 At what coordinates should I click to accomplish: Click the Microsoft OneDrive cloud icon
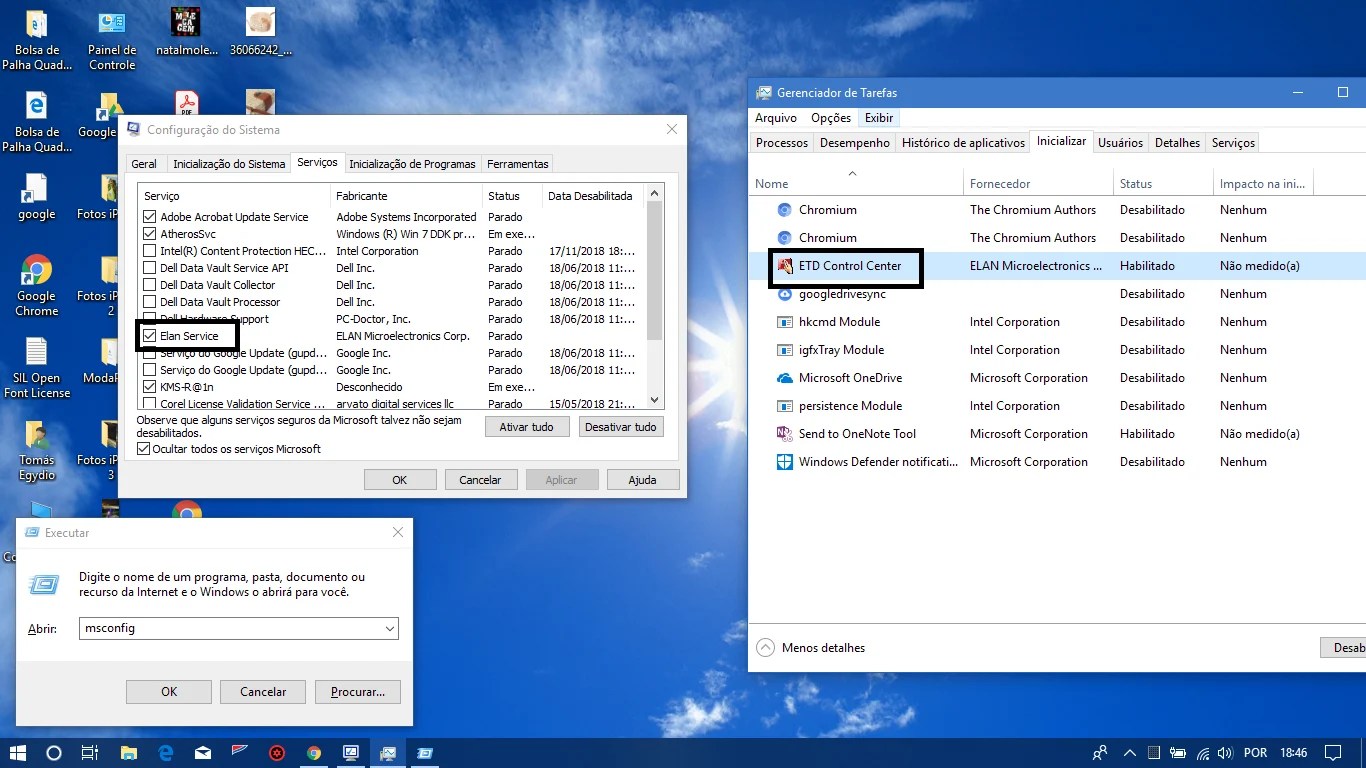click(785, 378)
